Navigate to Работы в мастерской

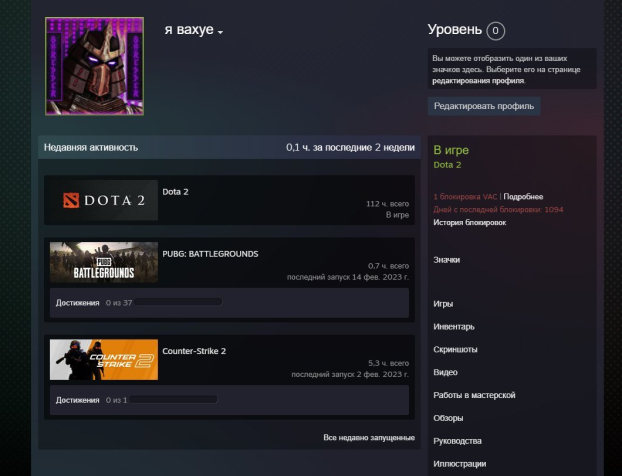point(474,395)
